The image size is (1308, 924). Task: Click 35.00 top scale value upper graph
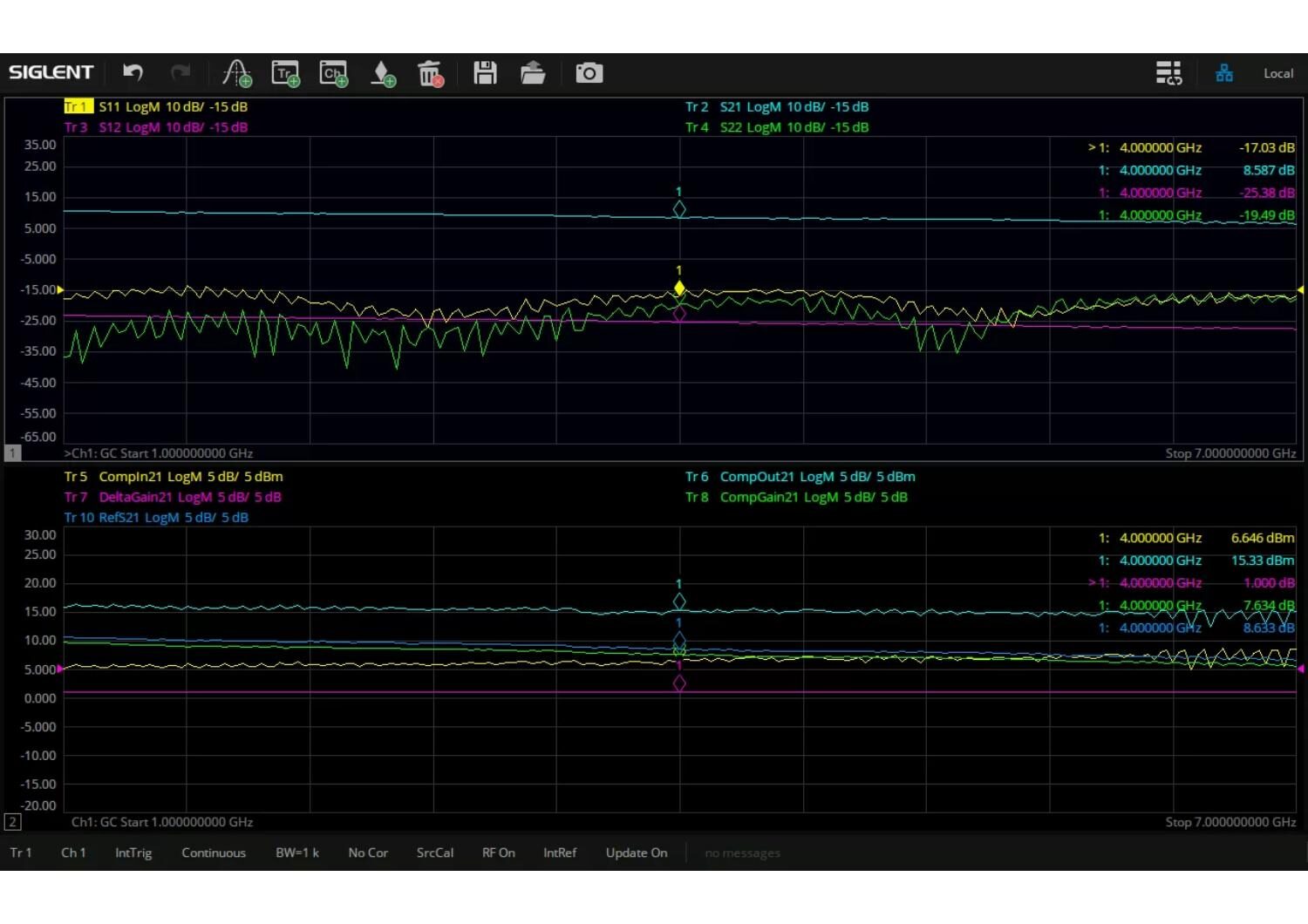point(40,145)
